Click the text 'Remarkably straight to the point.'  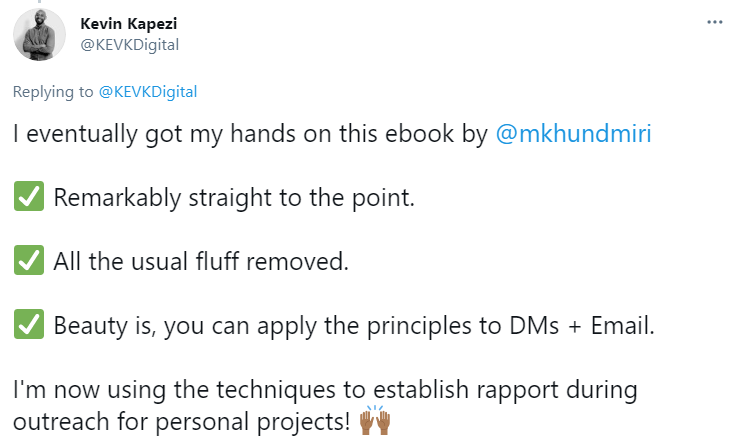(234, 197)
